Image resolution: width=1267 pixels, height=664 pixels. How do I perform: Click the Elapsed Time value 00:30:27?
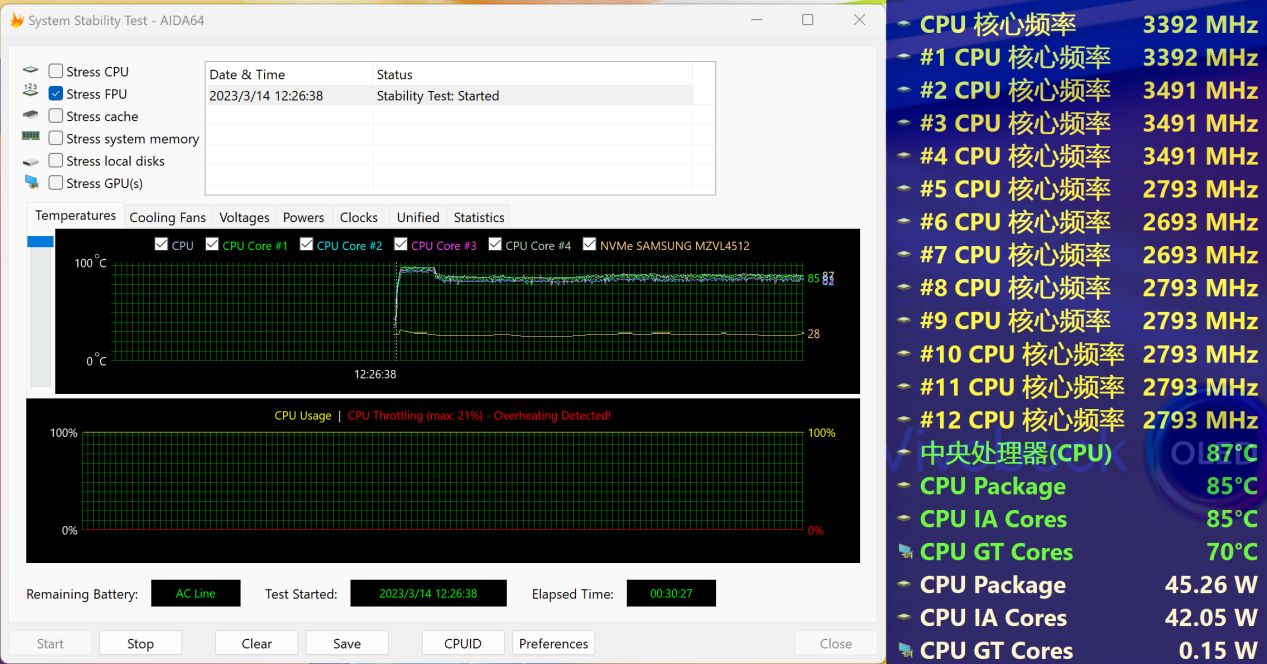tap(671, 593)
